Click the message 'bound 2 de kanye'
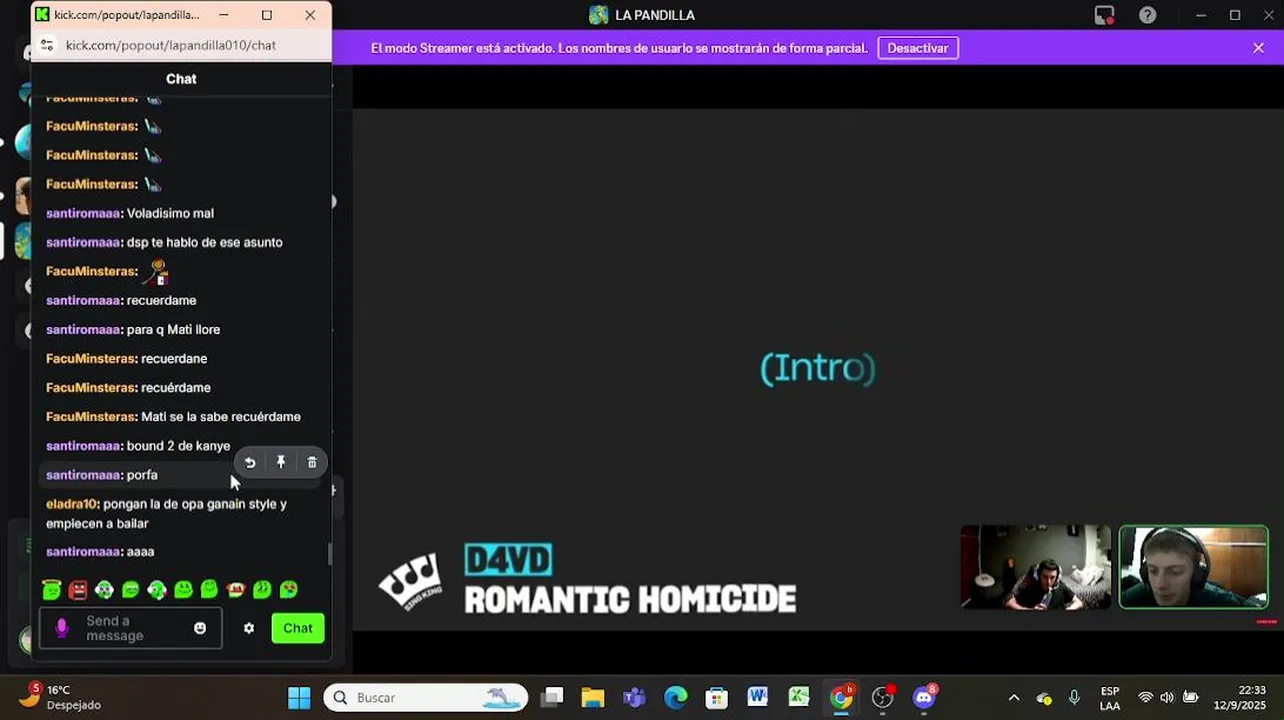Viewport: 1284px width, 720px height. coord(178,446)
